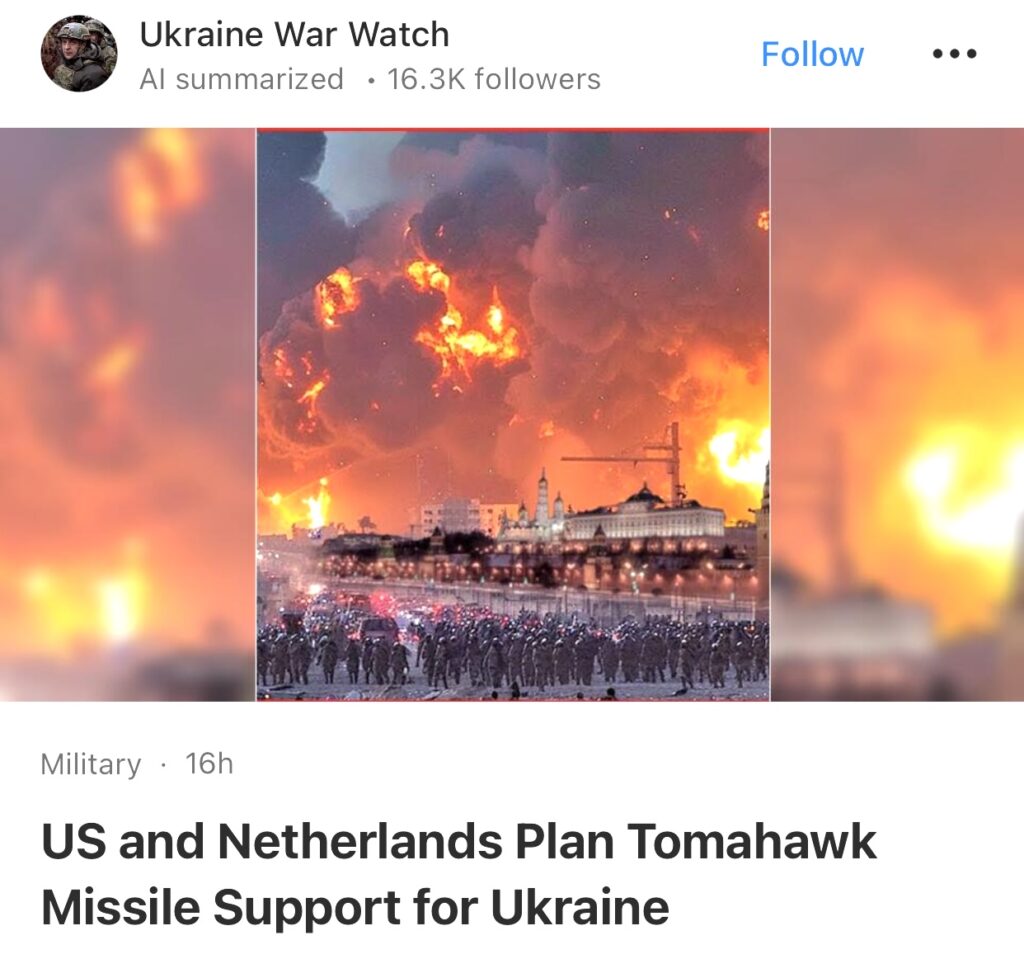Image resolution: width=1024 pixels, height=954 pixels.
Task: Open the Tomahawk Missile Support headline article
Action: tap(458, 874)
